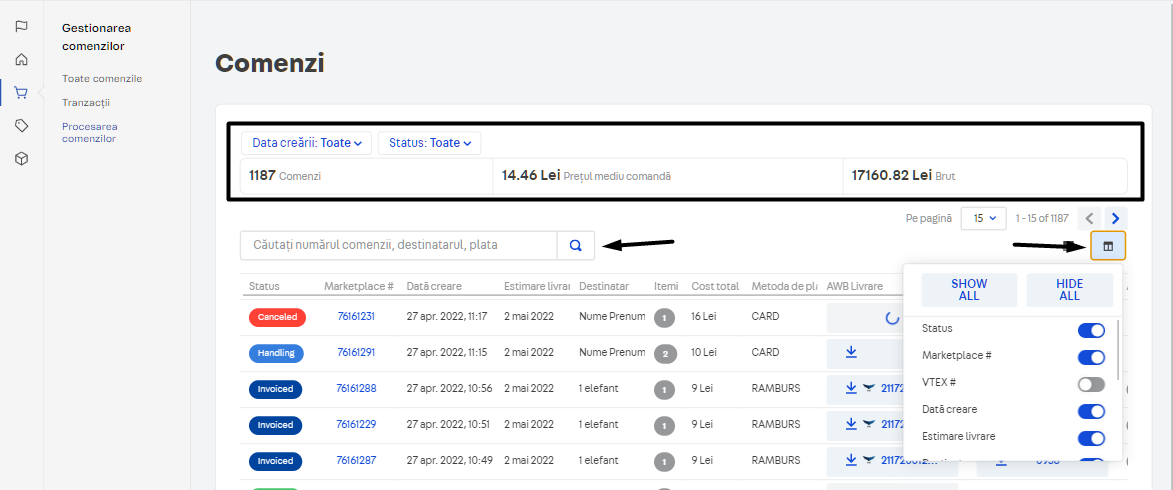
Task: Select the shopping cart orders icon
Action: point(21,93)
